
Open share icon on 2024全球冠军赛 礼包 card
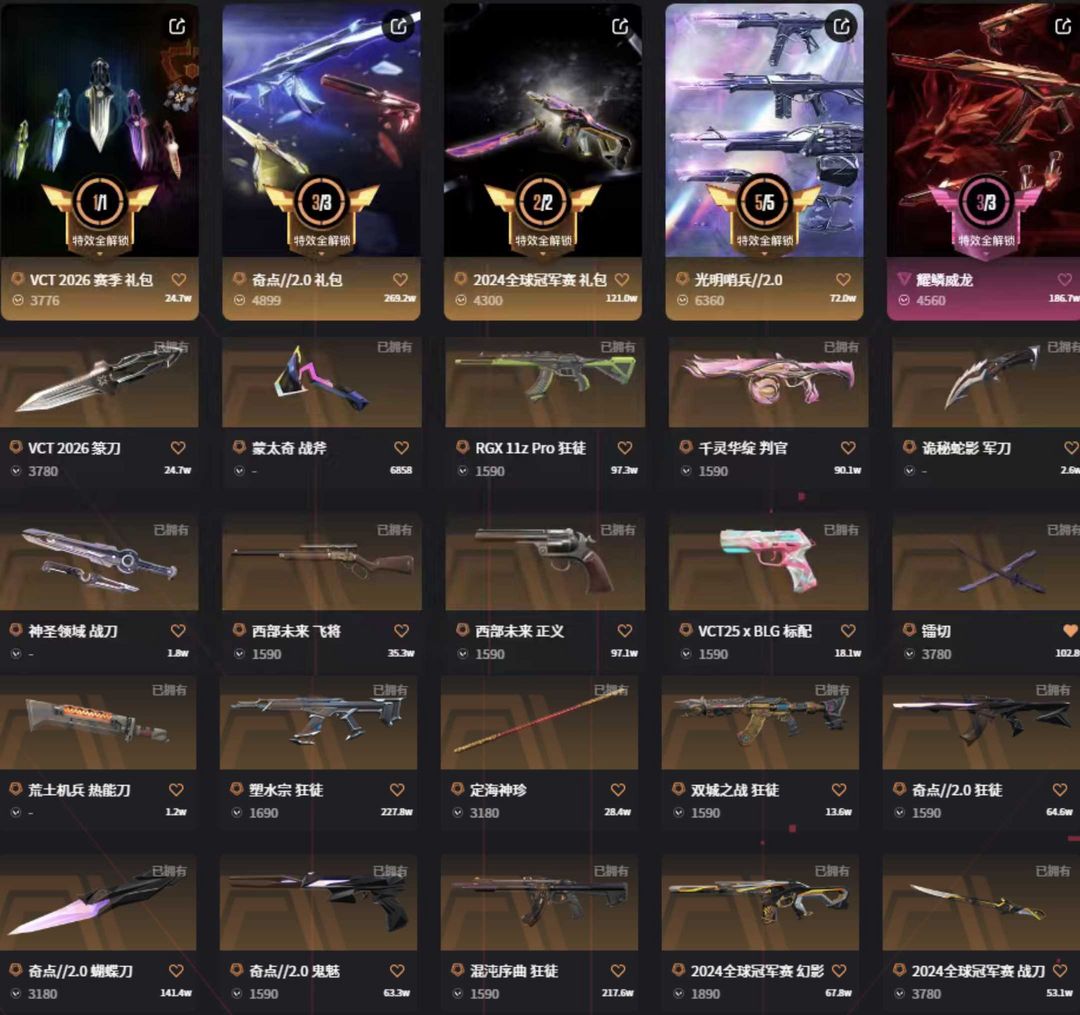(x=620, y=27)
